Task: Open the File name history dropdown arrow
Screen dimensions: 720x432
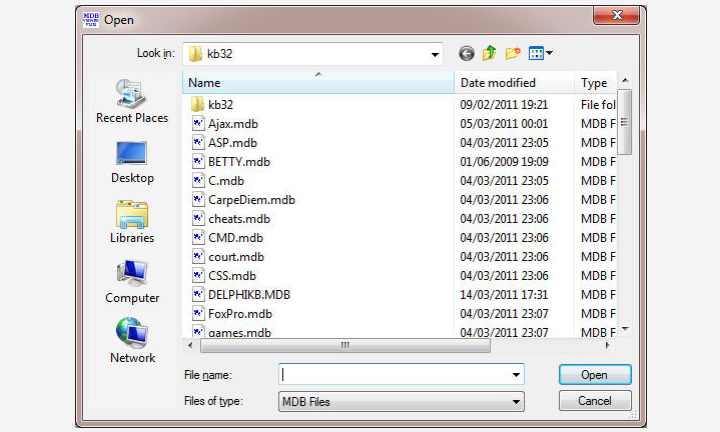Action: pos(516,374)
